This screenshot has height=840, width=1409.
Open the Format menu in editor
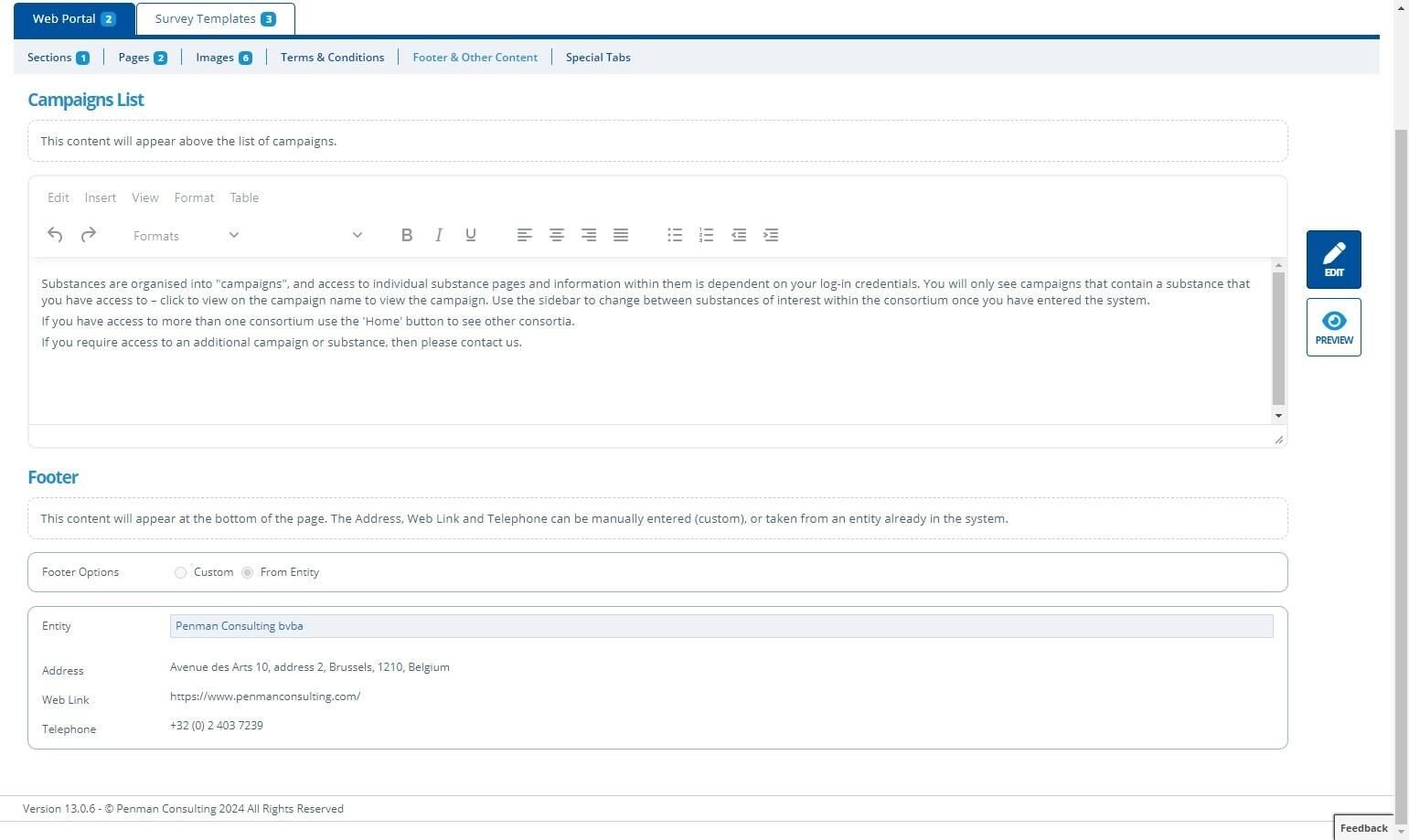[x=194, y=197]
